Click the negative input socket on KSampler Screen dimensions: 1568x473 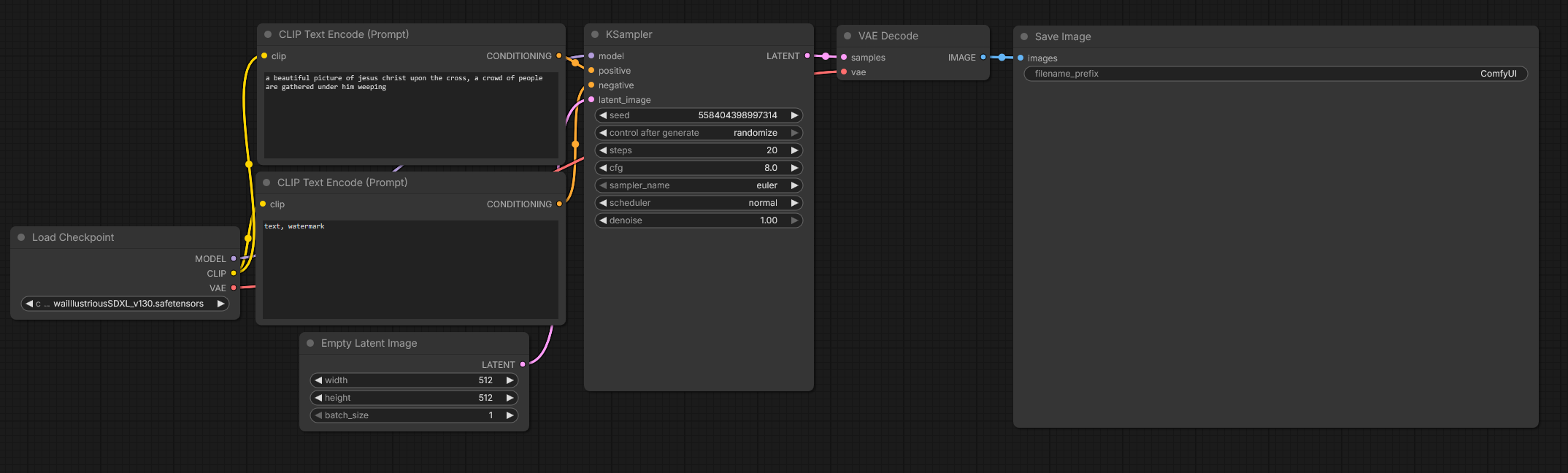coord(591,85)
